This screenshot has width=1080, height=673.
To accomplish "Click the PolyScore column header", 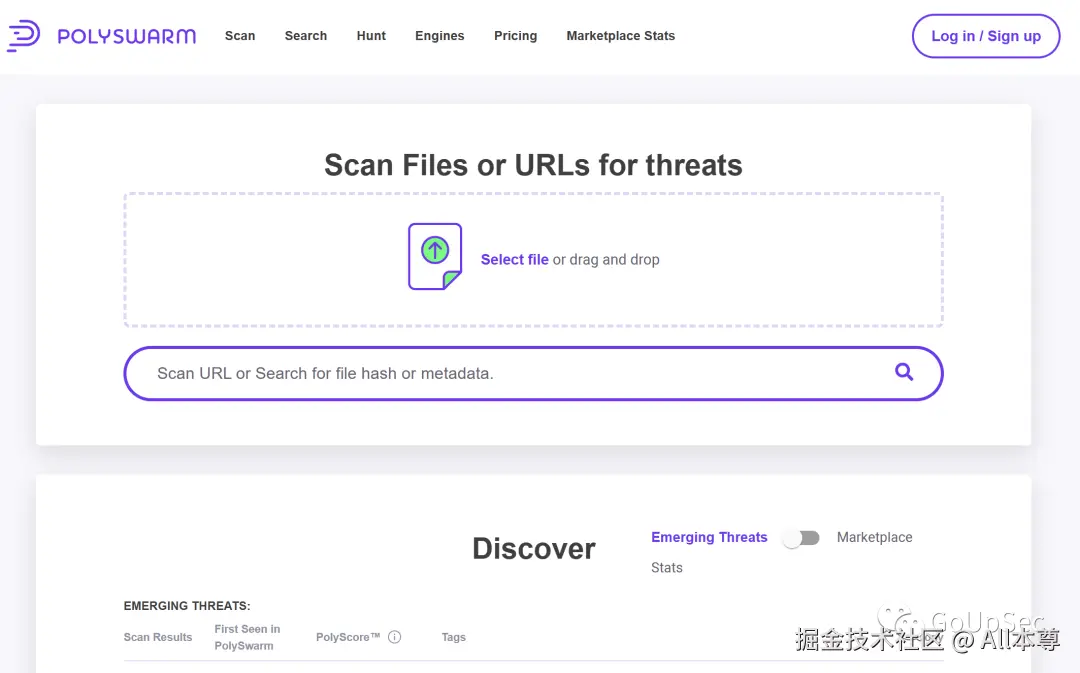I will 348,637.
